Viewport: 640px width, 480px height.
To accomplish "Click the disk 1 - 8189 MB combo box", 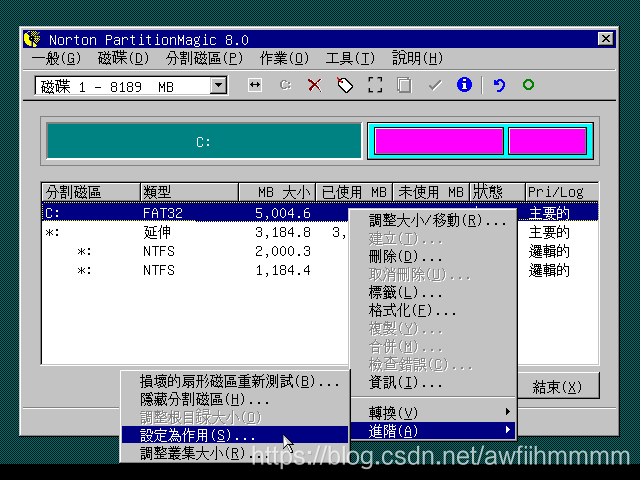I will click(131, 86).
